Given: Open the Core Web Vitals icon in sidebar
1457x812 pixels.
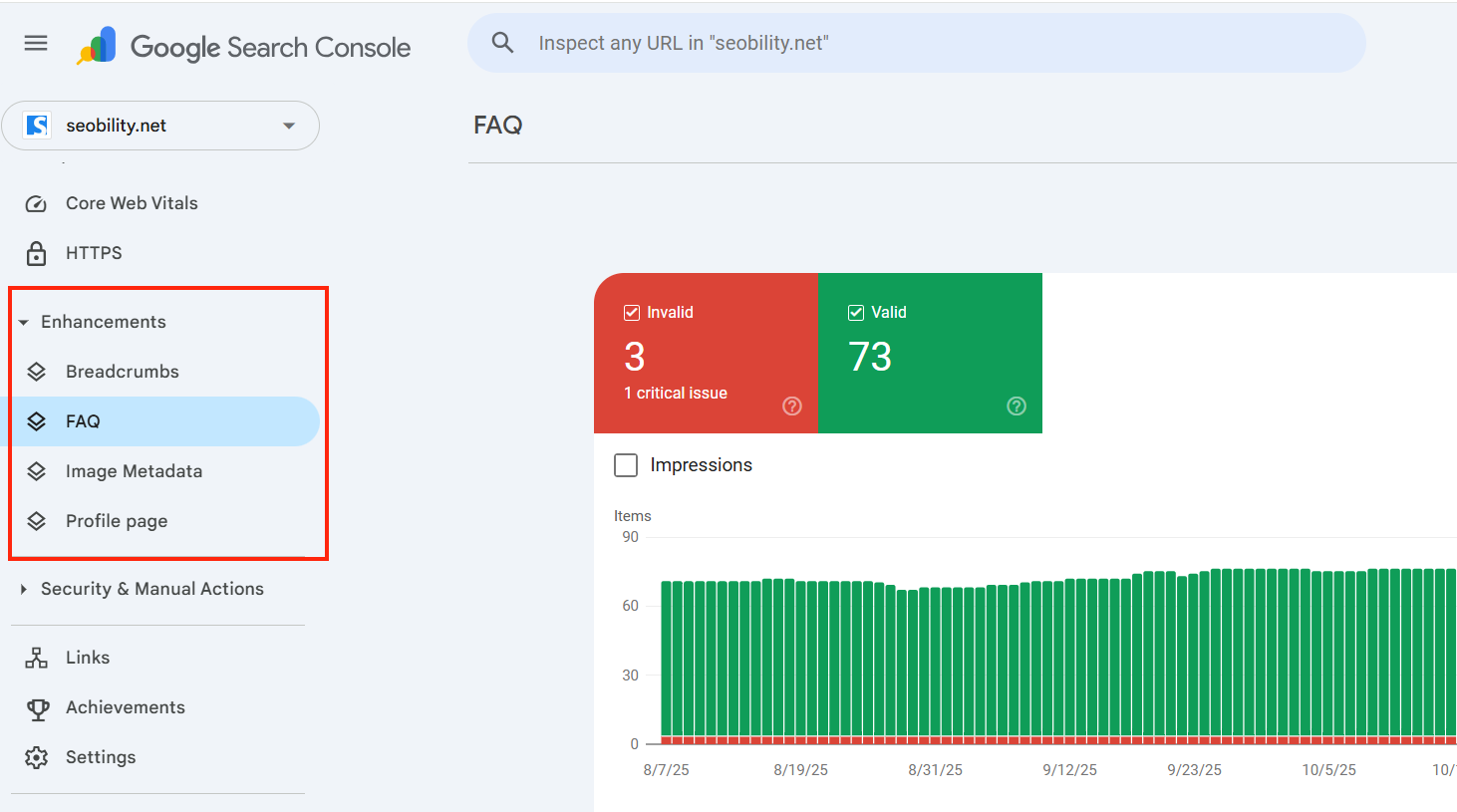Looking at the screenshot, I should [35, 202].
